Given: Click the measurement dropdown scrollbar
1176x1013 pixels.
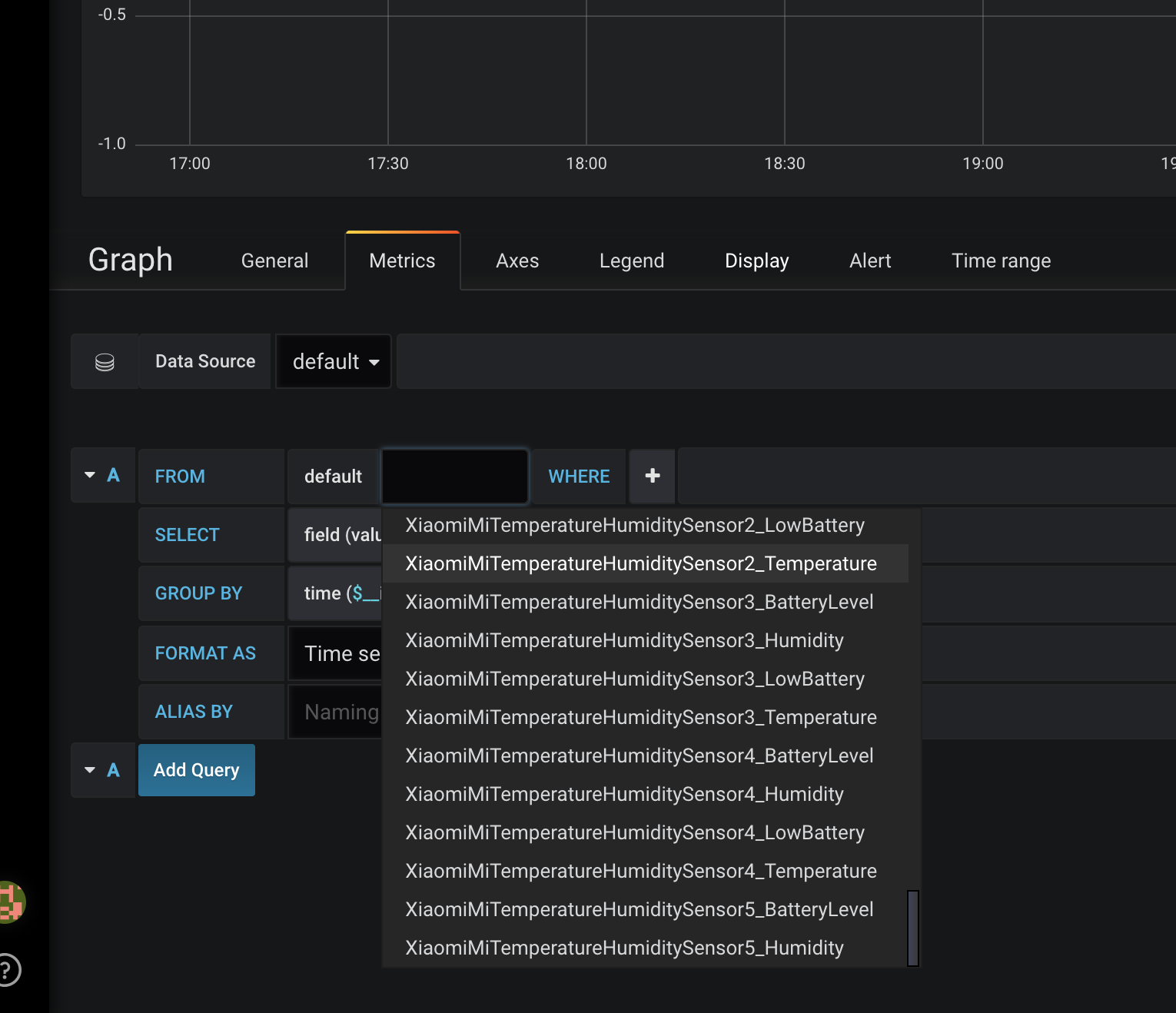Looking at the screenshot, I should coord(912,928).
